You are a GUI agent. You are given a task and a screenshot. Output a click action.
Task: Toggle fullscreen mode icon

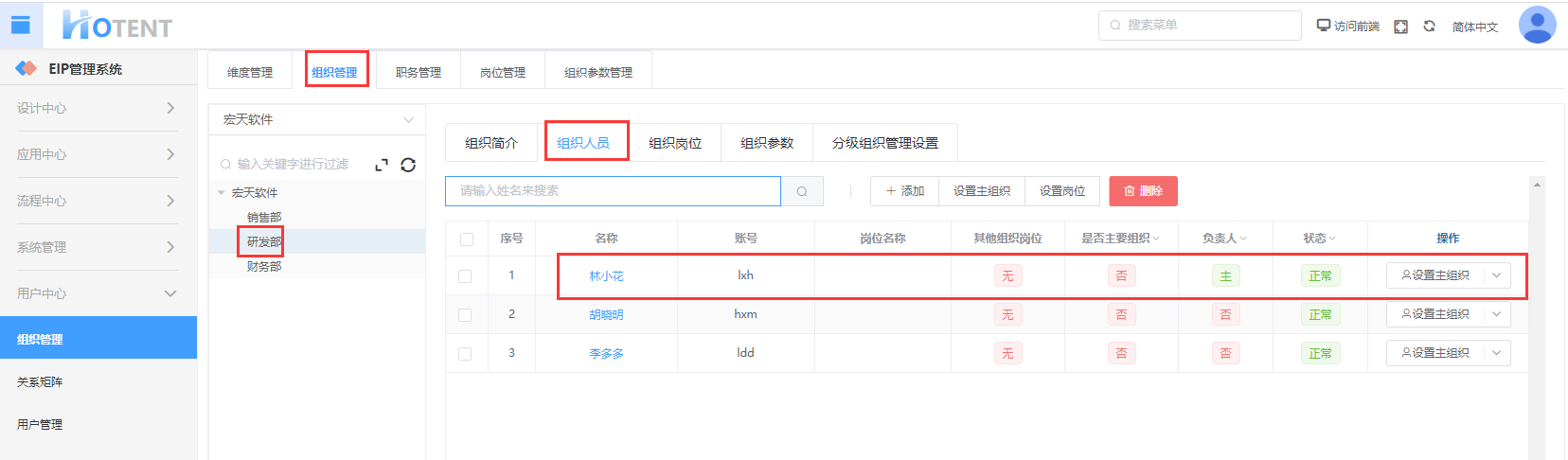point(1401,27)
